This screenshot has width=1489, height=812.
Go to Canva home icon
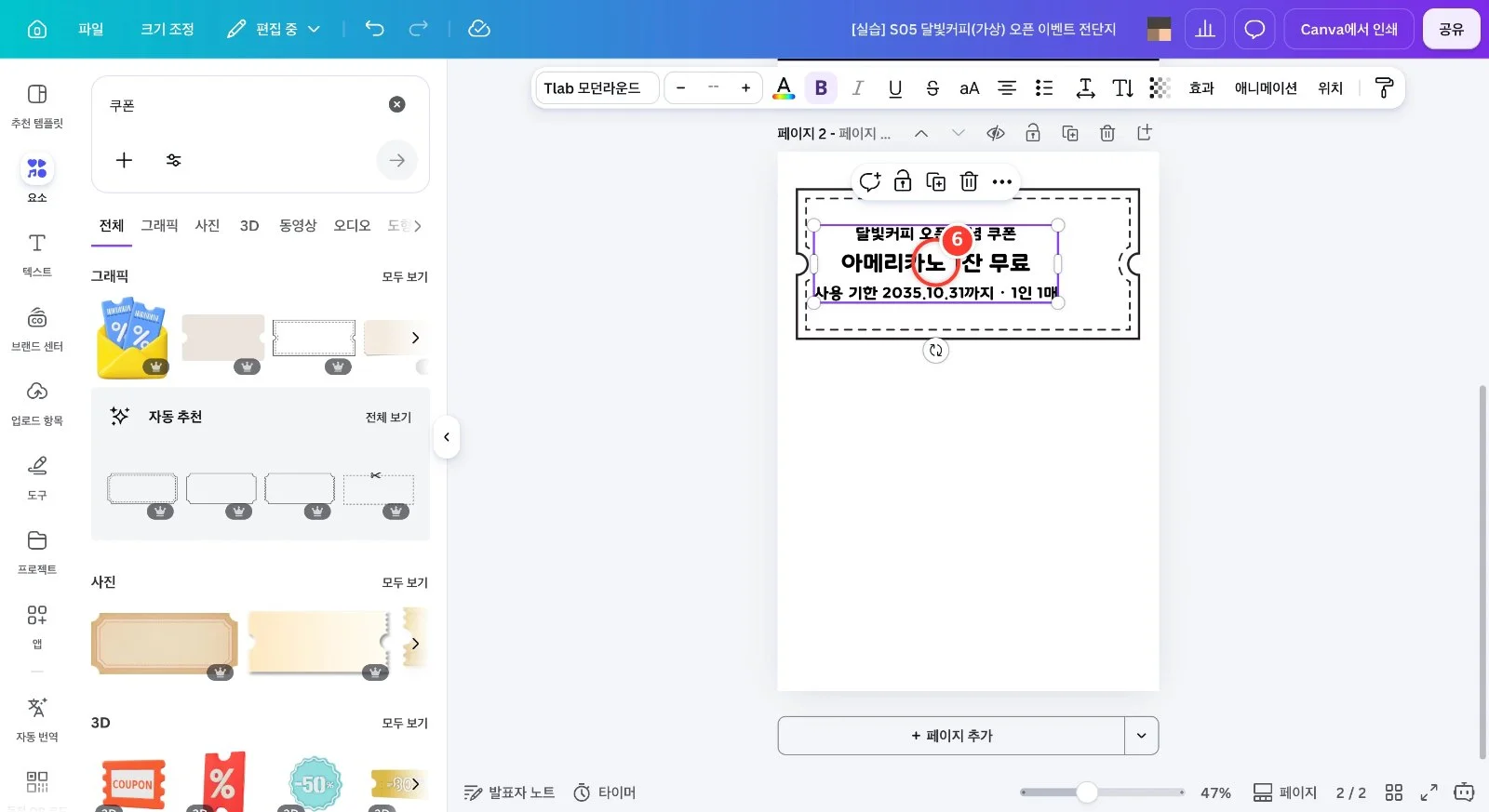coord(37,29)
